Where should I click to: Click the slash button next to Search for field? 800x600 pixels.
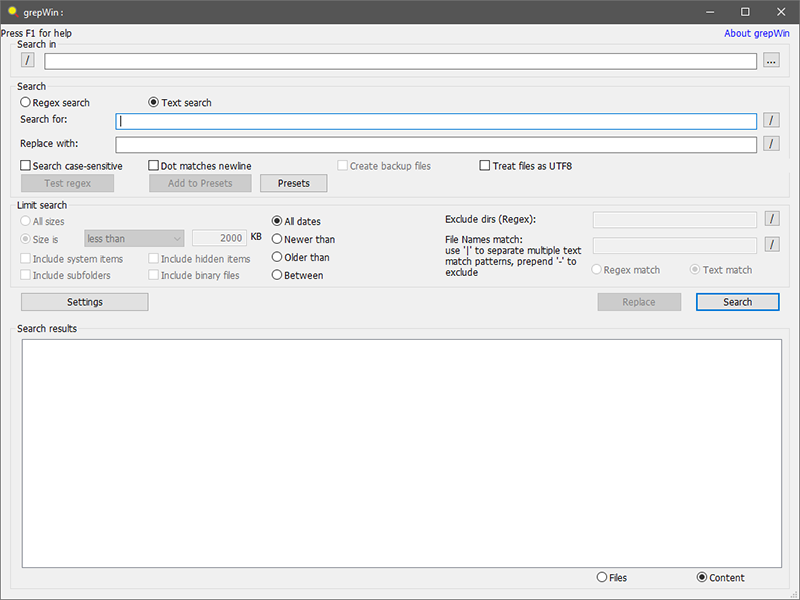771,121
